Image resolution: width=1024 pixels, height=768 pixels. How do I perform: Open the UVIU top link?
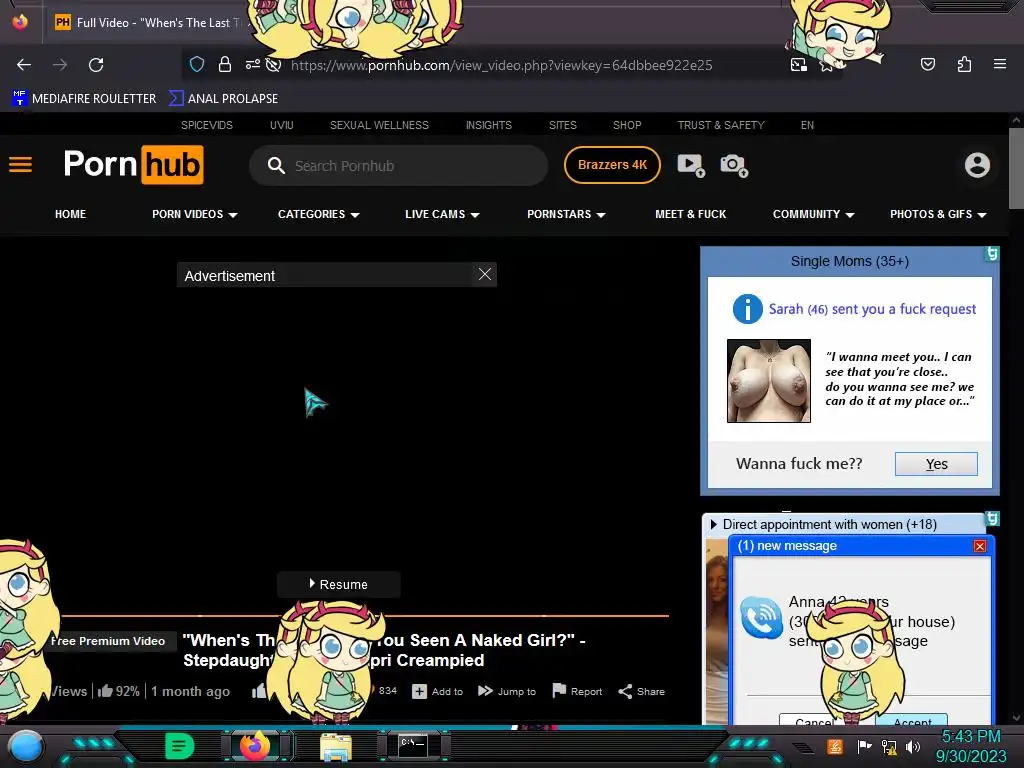click(281, 125)
